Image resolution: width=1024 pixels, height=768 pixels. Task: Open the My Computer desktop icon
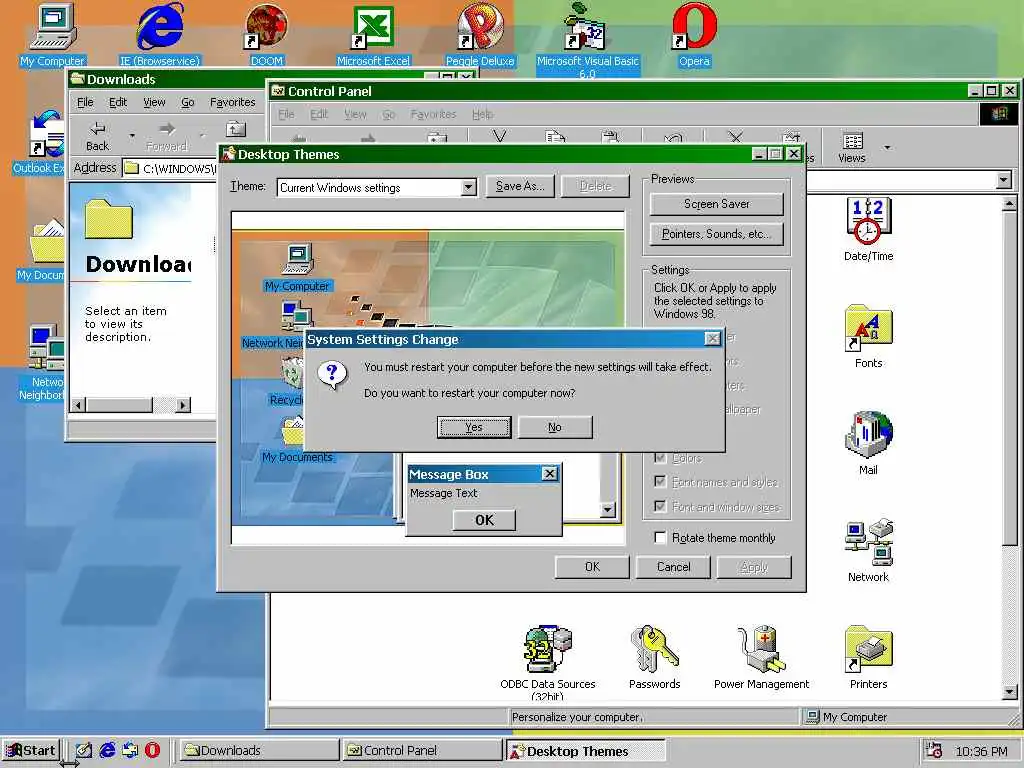point(52,34)
